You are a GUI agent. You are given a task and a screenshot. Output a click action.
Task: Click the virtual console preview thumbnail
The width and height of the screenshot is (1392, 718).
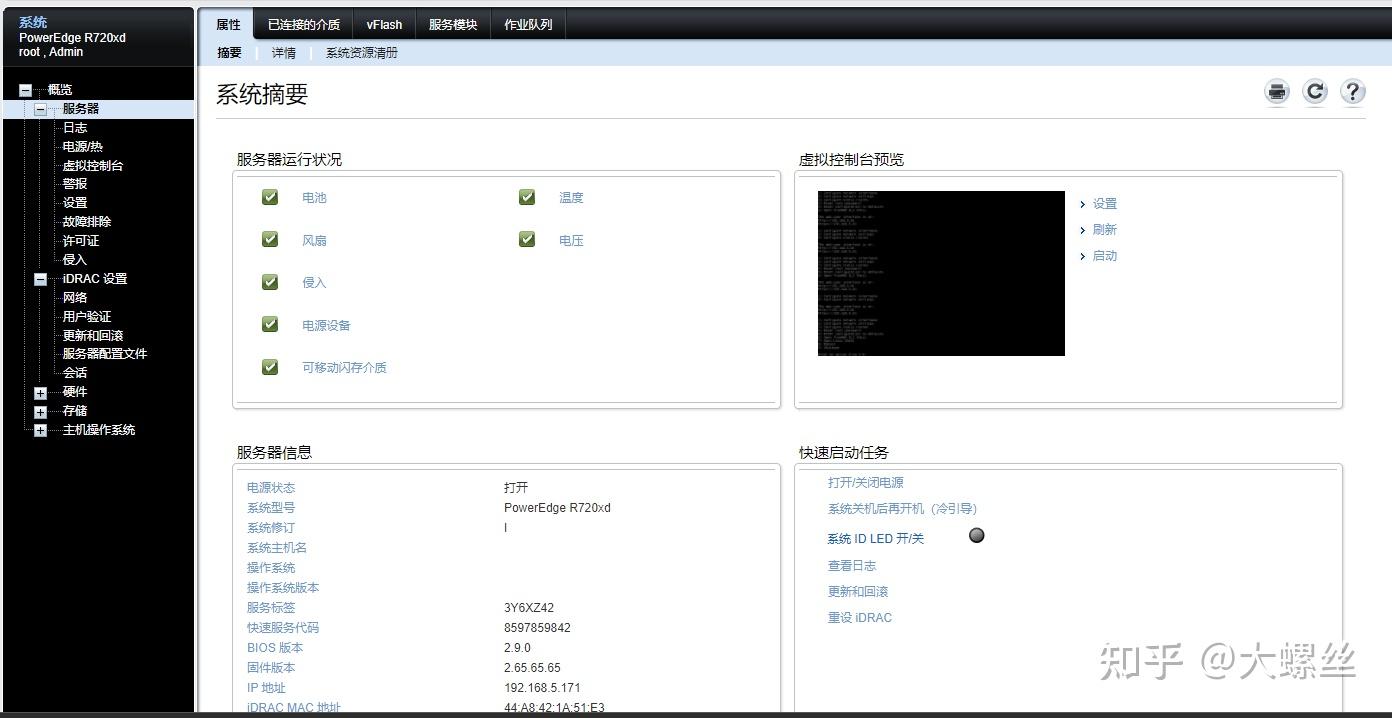[x=941, y=273]
